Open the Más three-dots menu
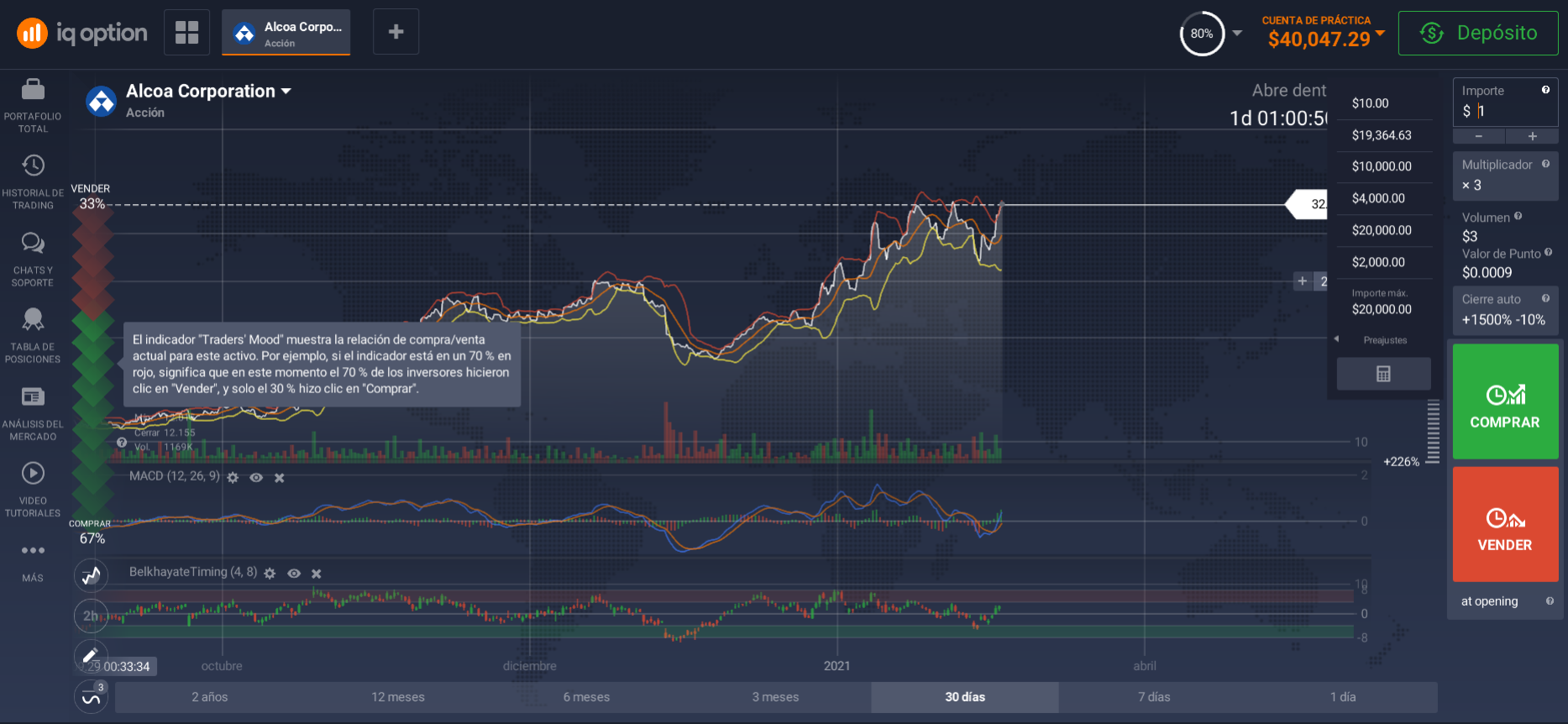Image resolution: width=1568 pixels, height=724 pixels. (33, 550)
